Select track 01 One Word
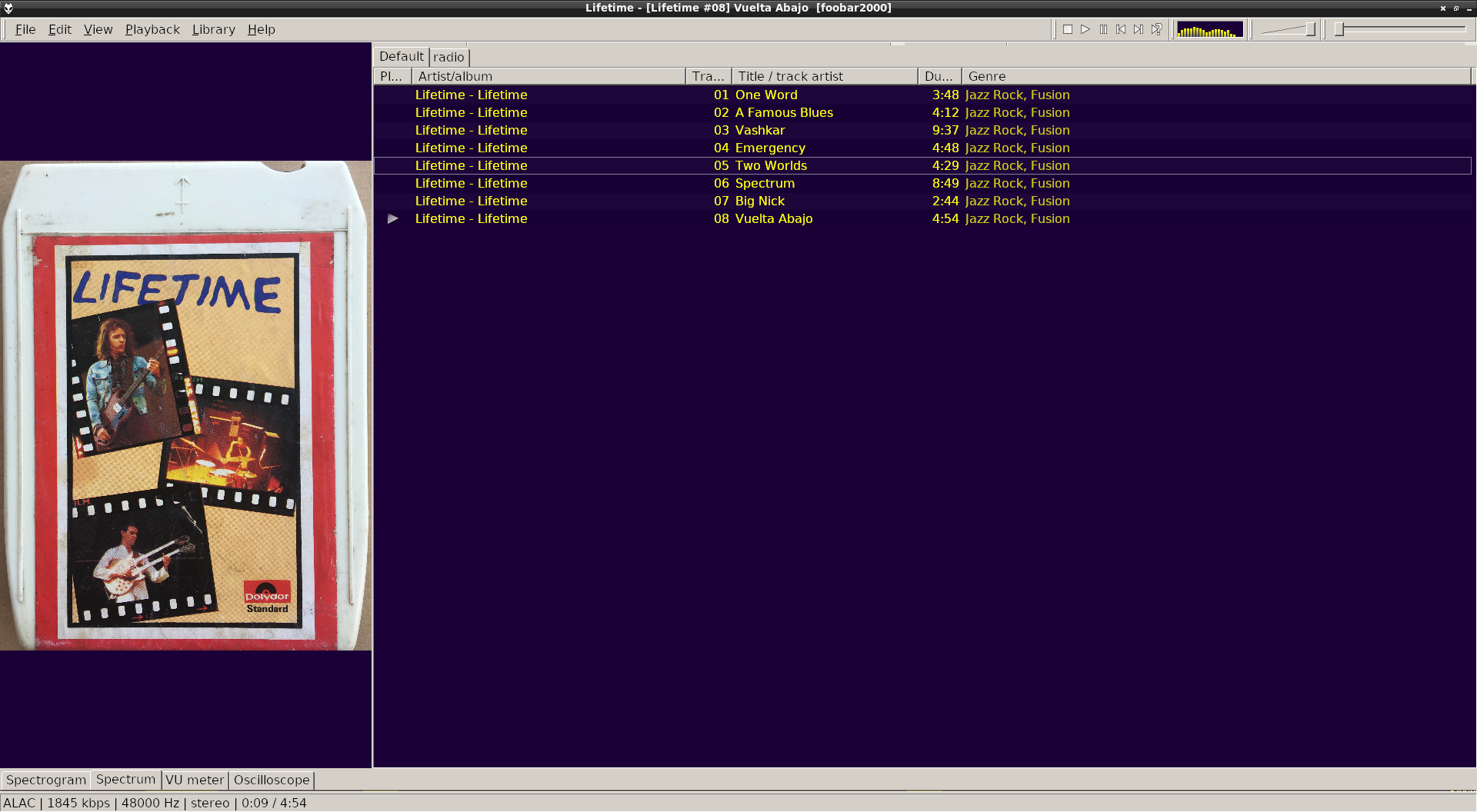1477x812 pixels. click(x=922, y=95)
